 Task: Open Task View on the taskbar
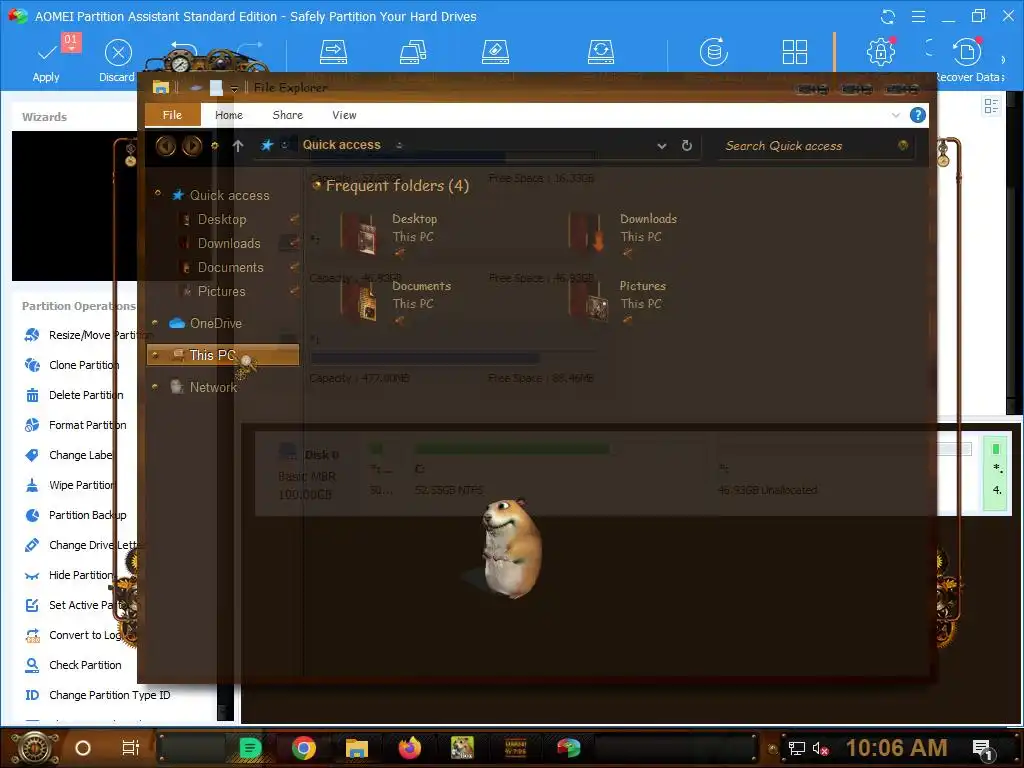click(131, 748)
